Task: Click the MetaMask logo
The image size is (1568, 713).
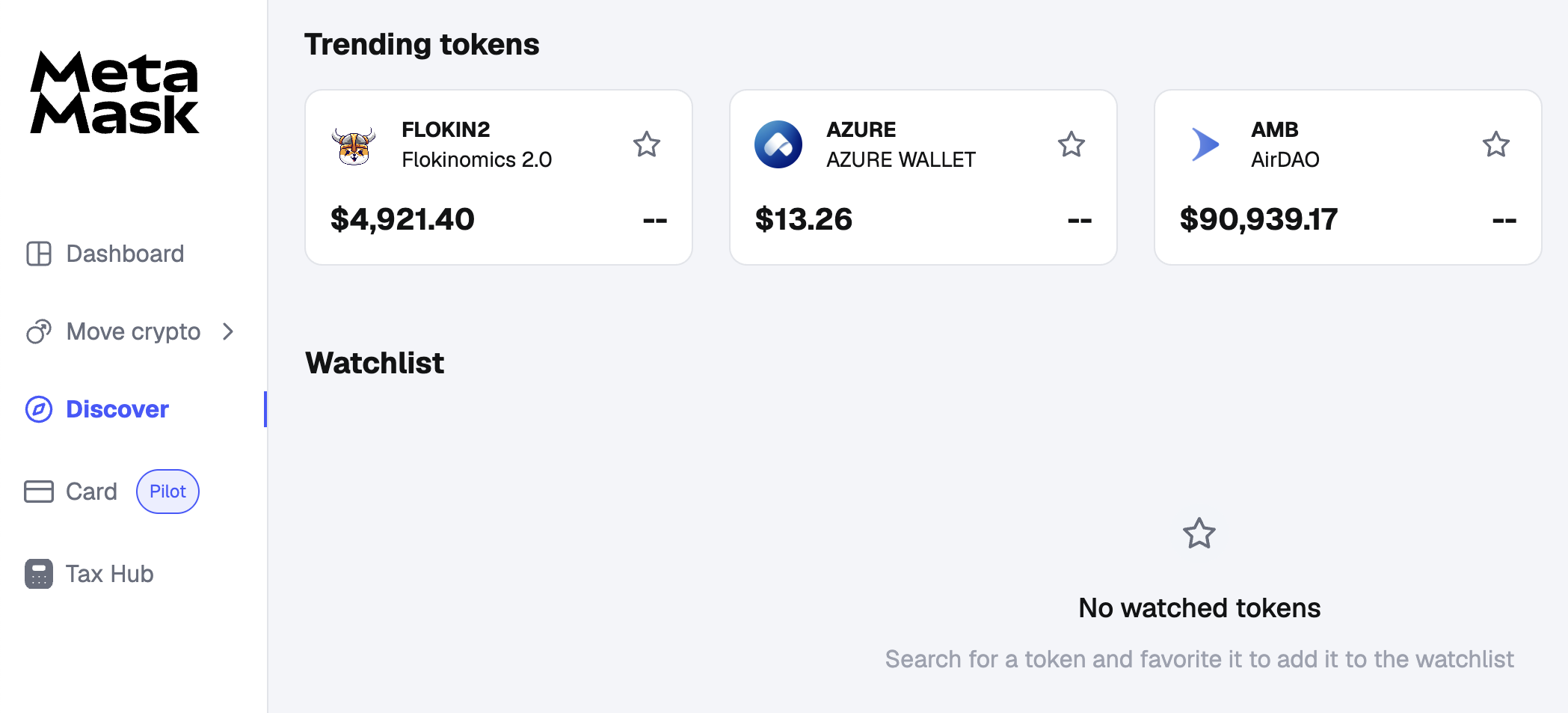Action: pos(114,93)
